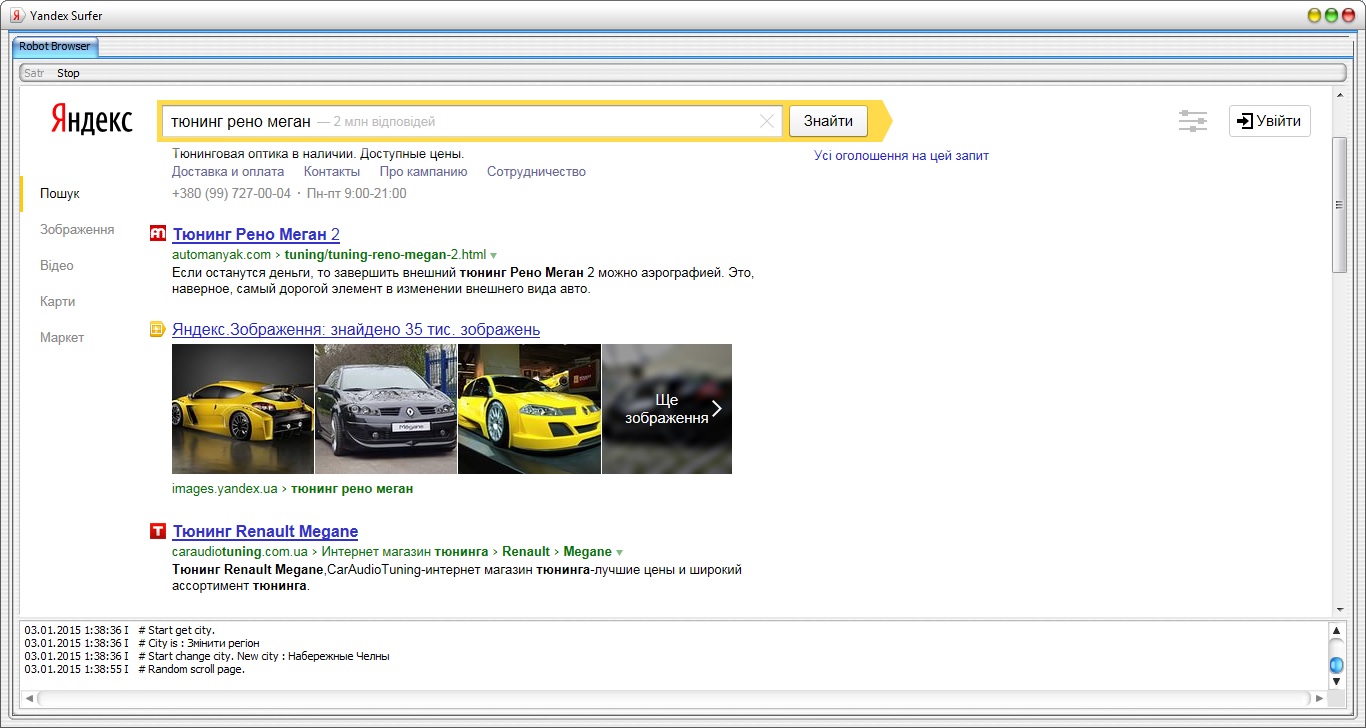Click the Yandex Images result icon
The width and height of the screenshot is (1366, 728).
coord(157,329)
